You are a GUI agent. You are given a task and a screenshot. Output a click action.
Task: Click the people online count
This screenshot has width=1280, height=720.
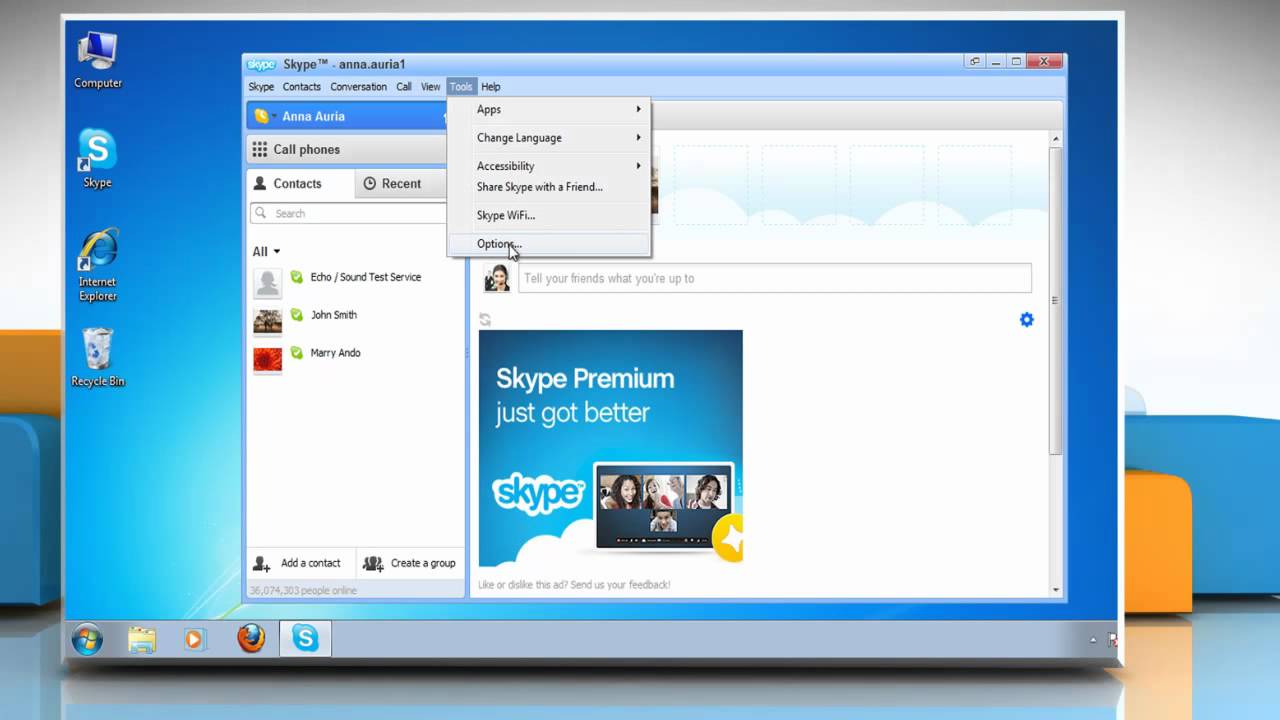(x=303, y=591)
